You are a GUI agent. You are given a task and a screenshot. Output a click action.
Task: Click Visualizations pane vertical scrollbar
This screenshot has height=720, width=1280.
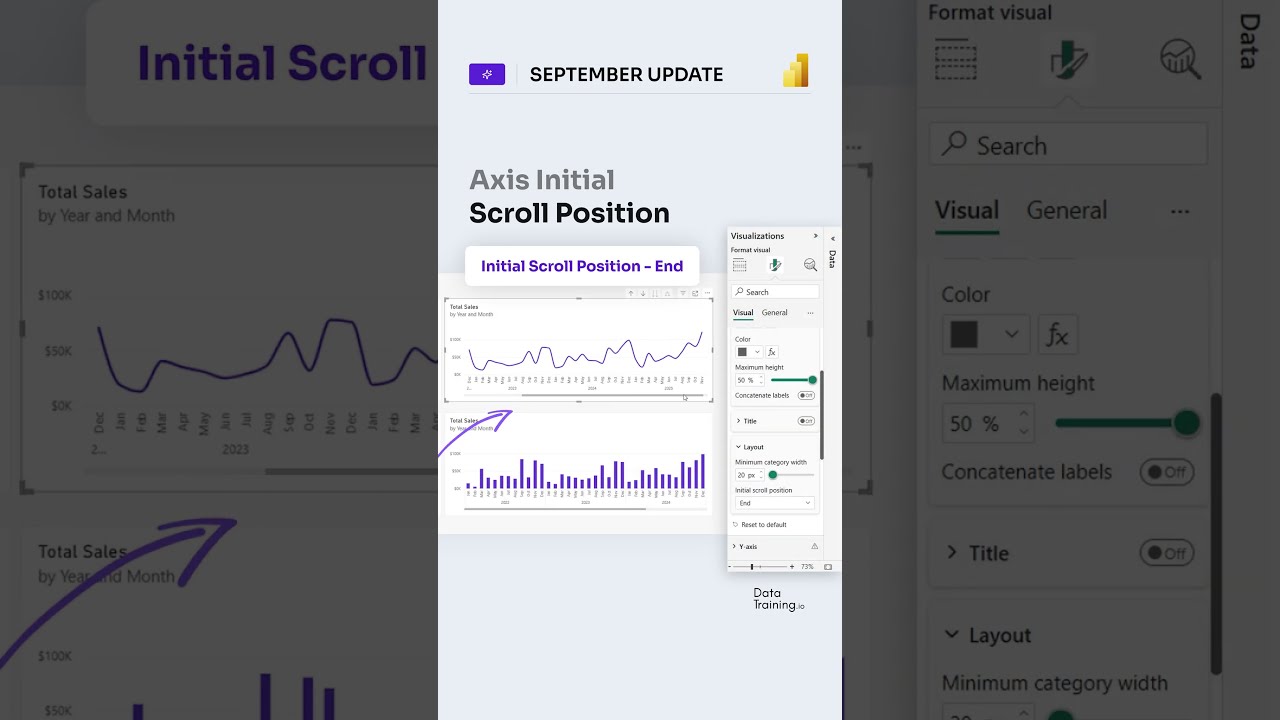point(822,415)
